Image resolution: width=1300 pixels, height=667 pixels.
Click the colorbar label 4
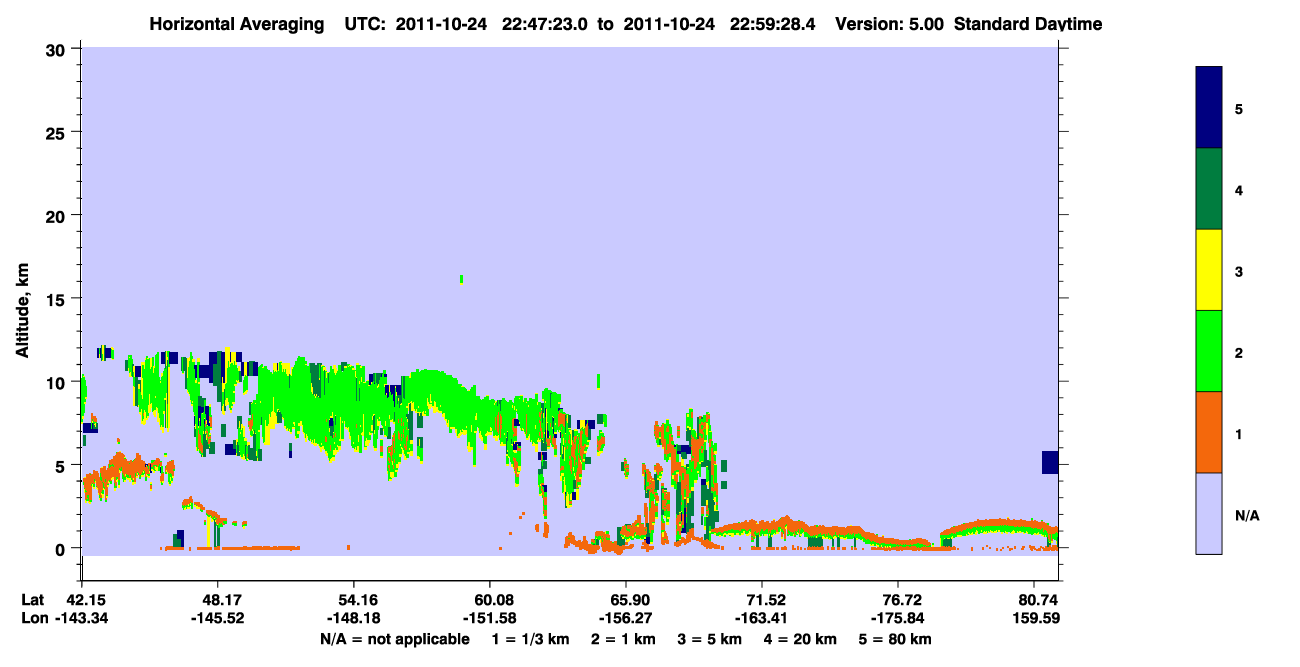coord(1239,189)
